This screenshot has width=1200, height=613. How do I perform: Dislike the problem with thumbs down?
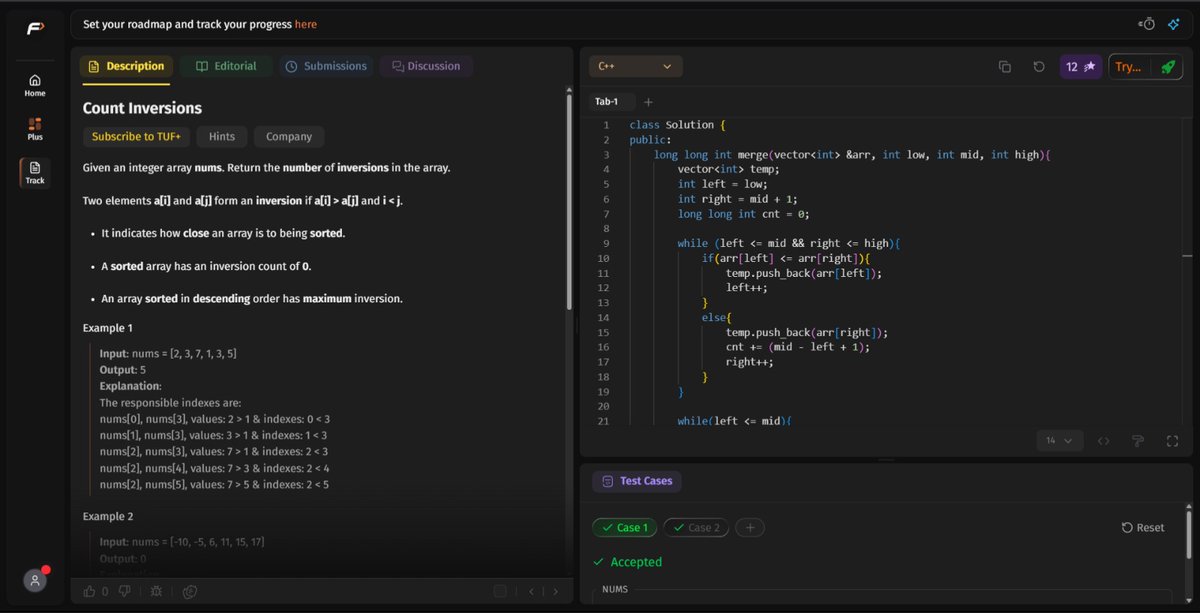click(x=125, y=591)
